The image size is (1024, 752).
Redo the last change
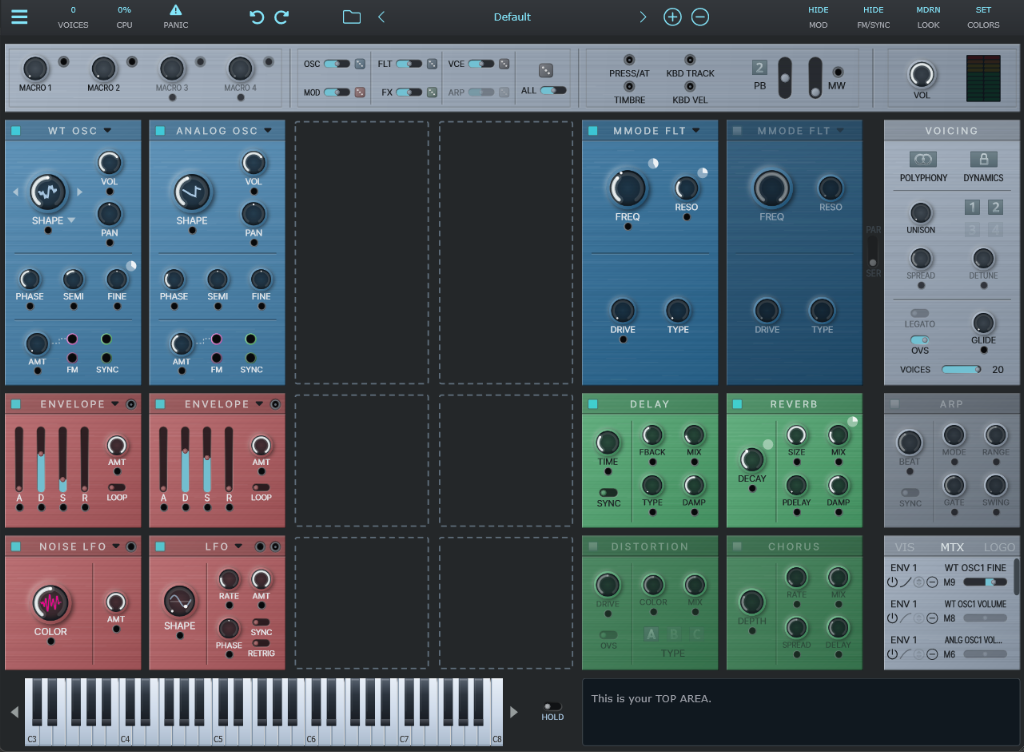(282, 17)
